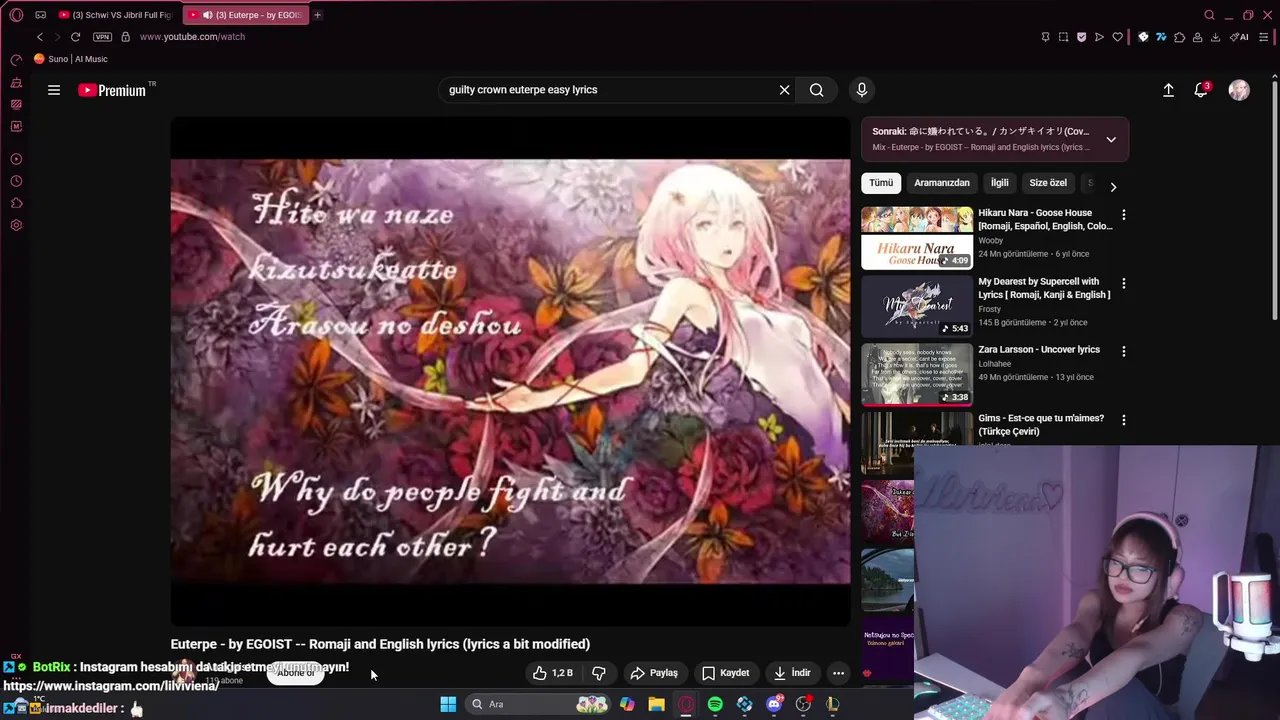Open YouTube account avatar menu
This screenshot has width=1280, height=720.
(x=1239, y=90)
